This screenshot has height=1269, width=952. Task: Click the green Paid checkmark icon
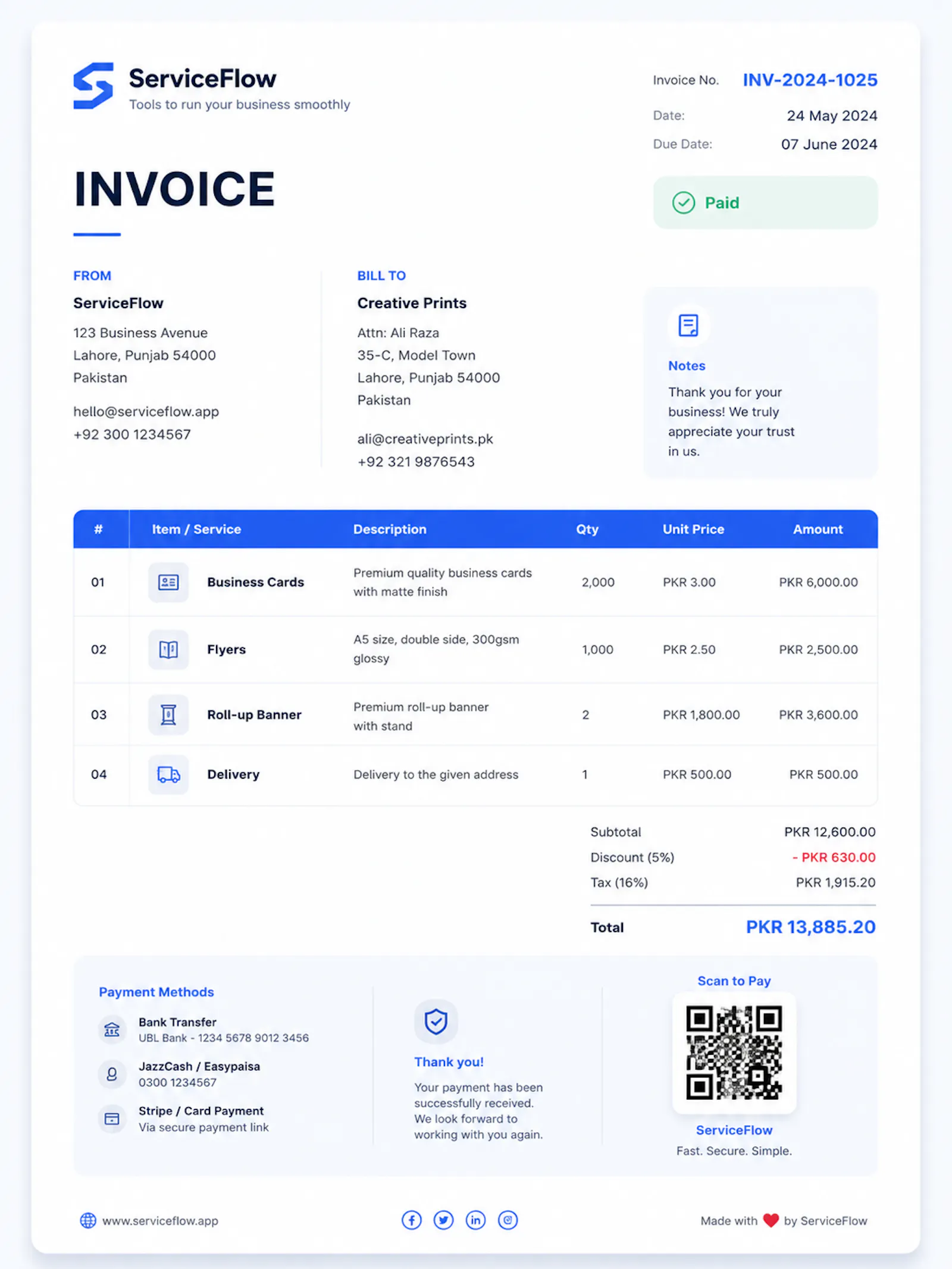684,203
